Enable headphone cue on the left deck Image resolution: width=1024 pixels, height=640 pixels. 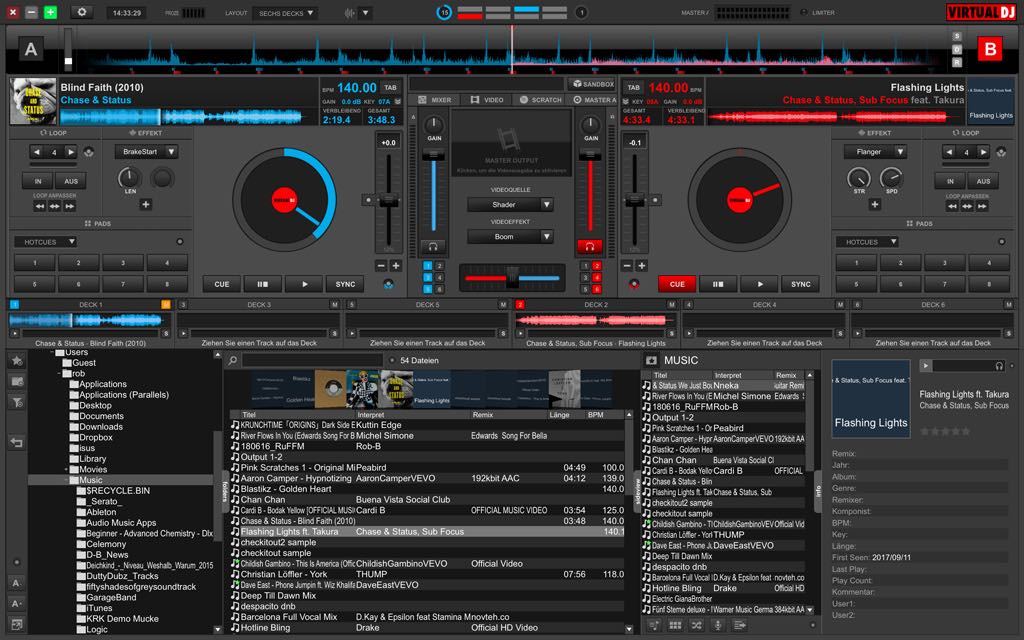click(433, 246)
